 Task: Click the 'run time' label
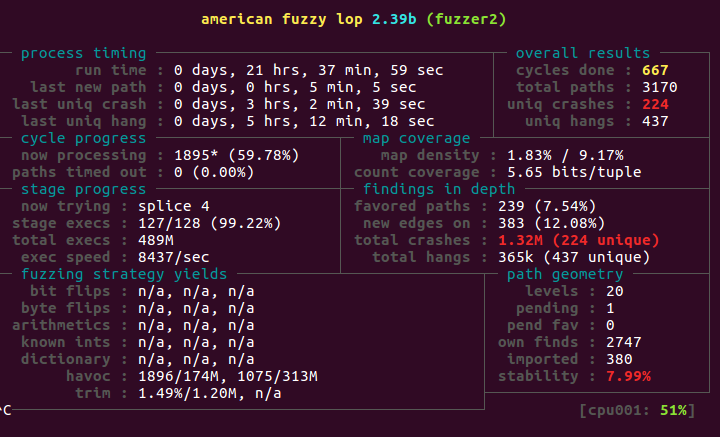point(111,70)
